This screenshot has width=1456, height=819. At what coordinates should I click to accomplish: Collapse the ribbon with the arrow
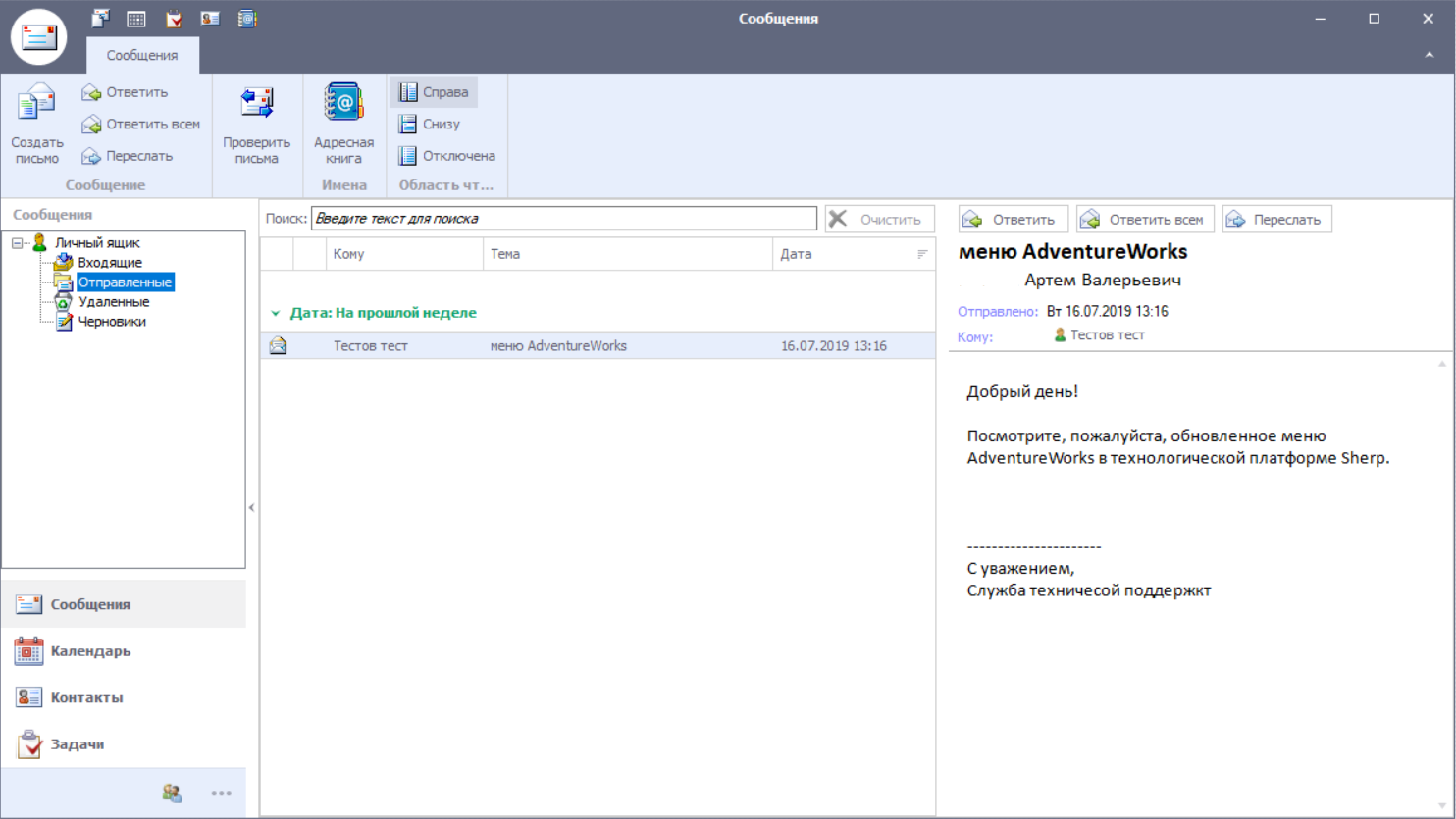1429,55
